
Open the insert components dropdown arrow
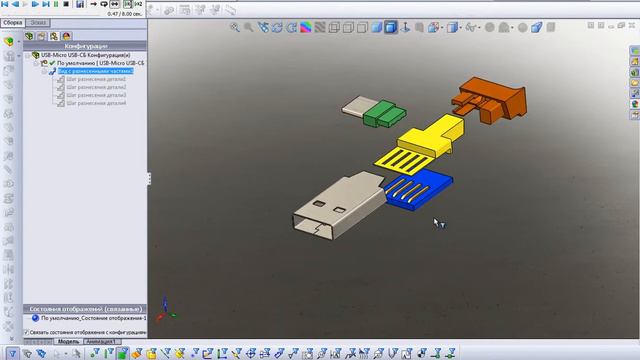(19, 42)
